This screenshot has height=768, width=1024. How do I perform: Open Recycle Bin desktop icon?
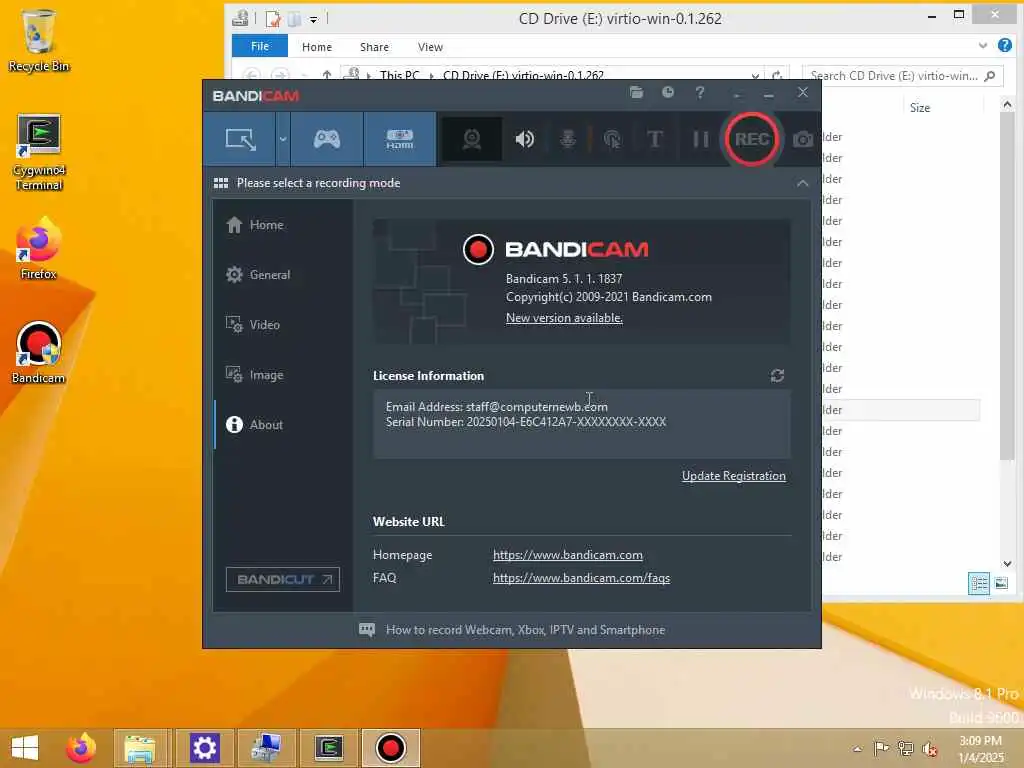39,40
